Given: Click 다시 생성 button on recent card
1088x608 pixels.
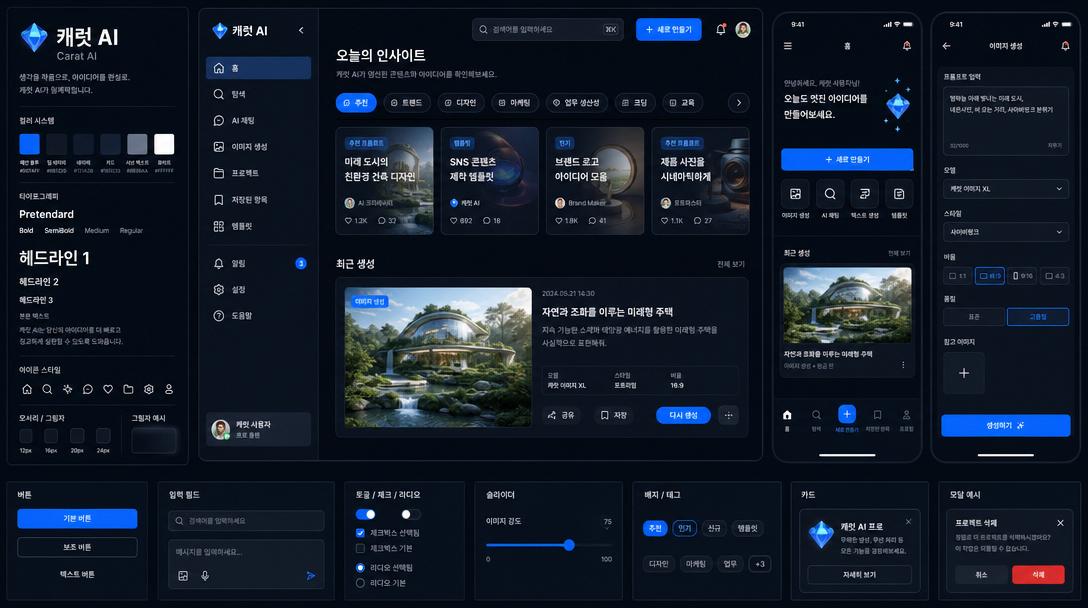Looking at the screenshot, I should pyautogui.click(x=683, y=415).
